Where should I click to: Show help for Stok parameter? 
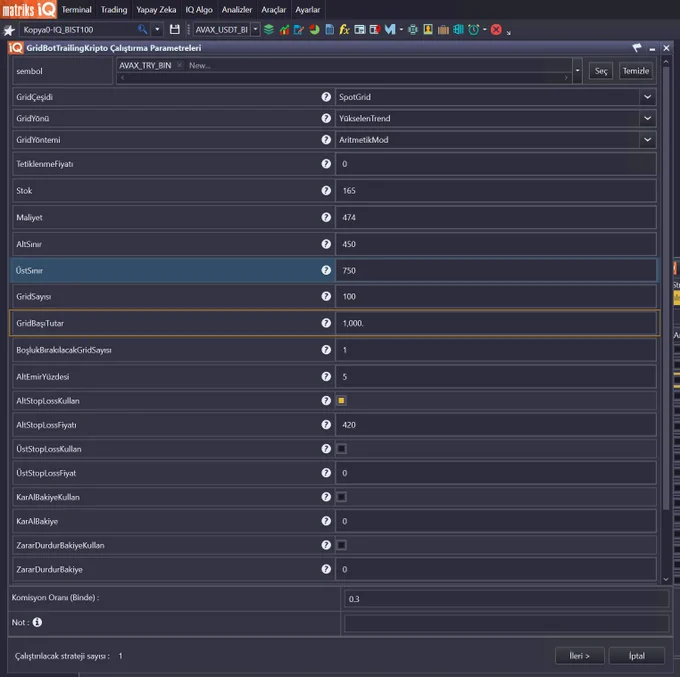click(x=326, y=190)
